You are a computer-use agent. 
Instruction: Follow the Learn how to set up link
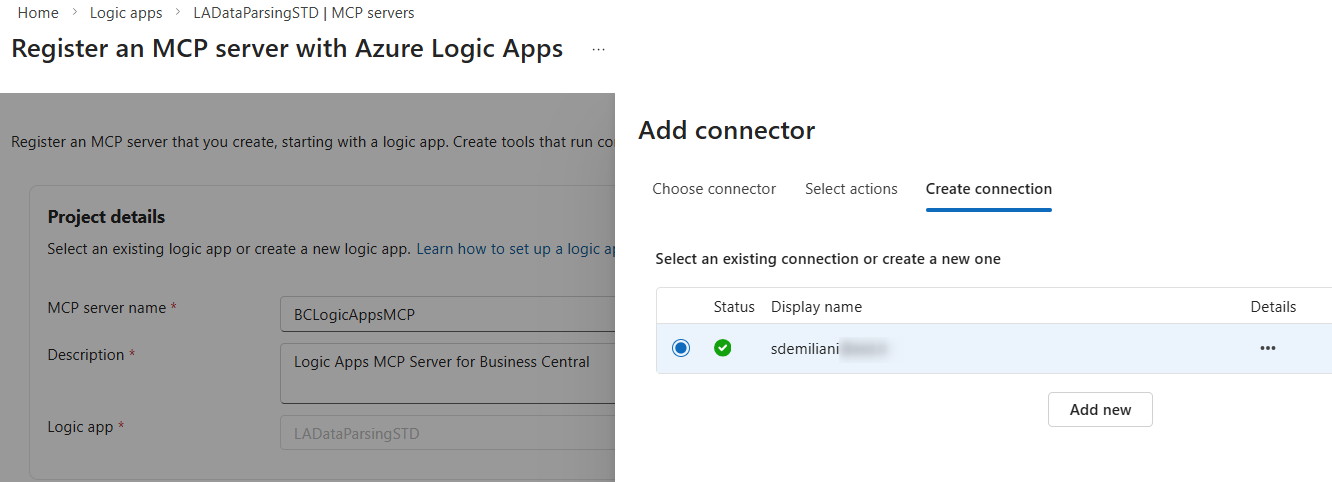(x=514, y=249)
